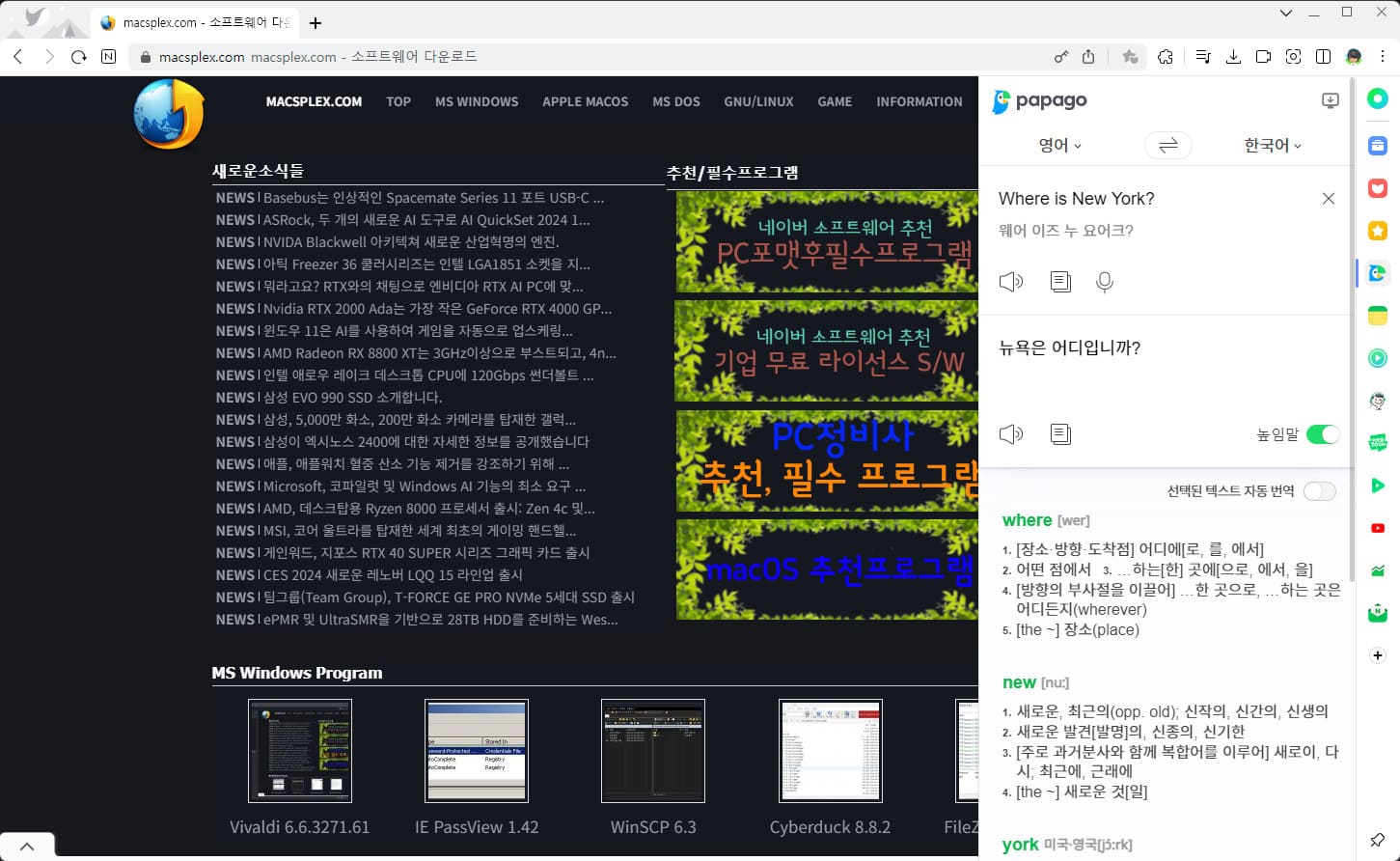The width and height of the screenshot is (1400, 861).
Task: Open the GNU/LINUX menu item
Action: [758, 101]
